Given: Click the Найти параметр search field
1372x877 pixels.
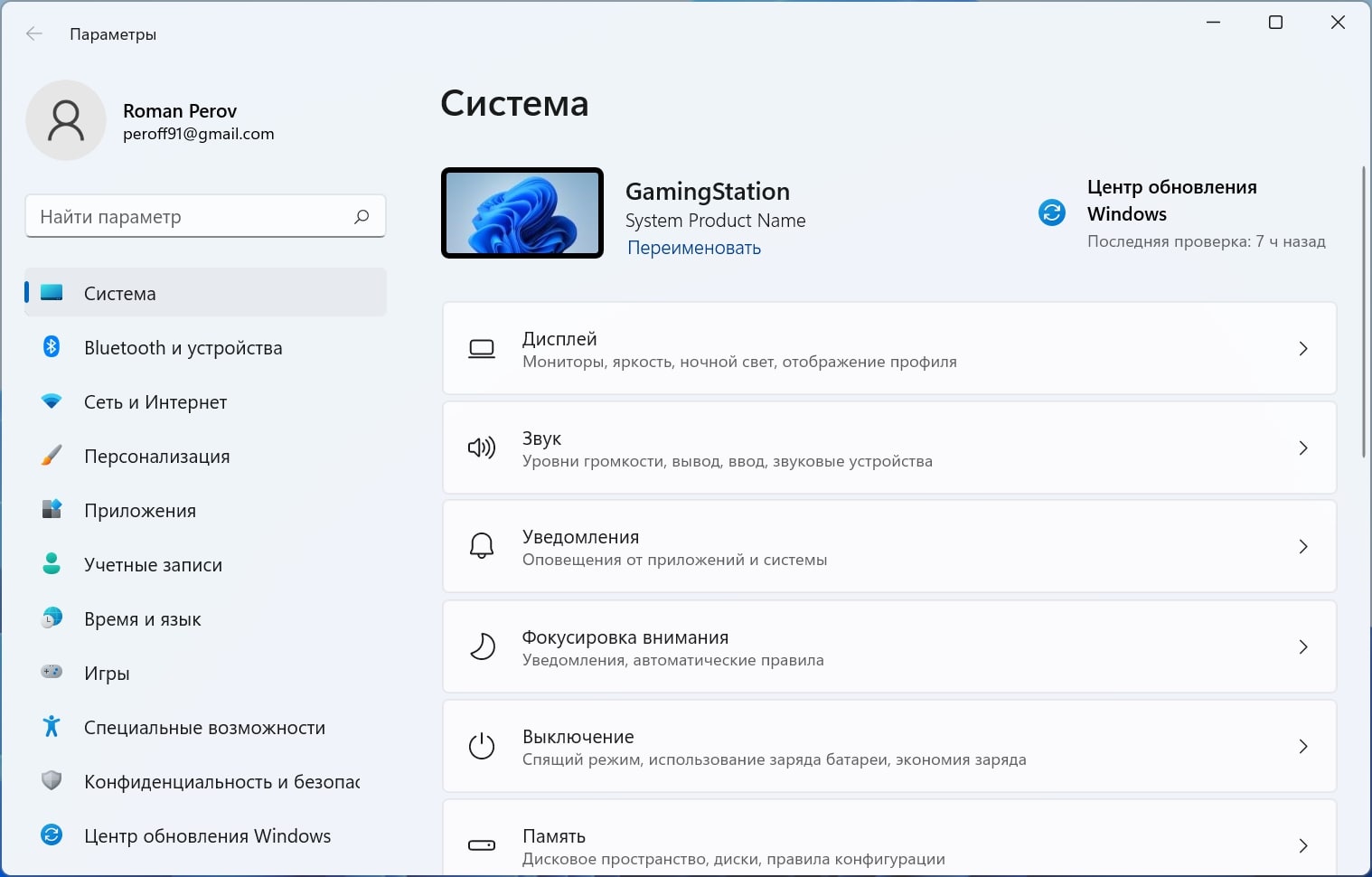Looking at the screenshot, I should (x=205, y=217).
